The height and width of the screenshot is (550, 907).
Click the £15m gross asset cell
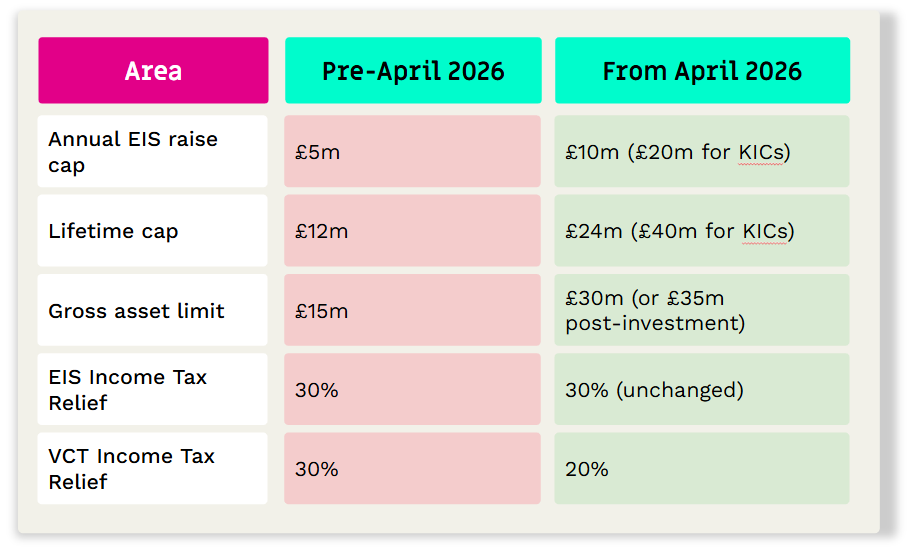(x=413, y=310)
